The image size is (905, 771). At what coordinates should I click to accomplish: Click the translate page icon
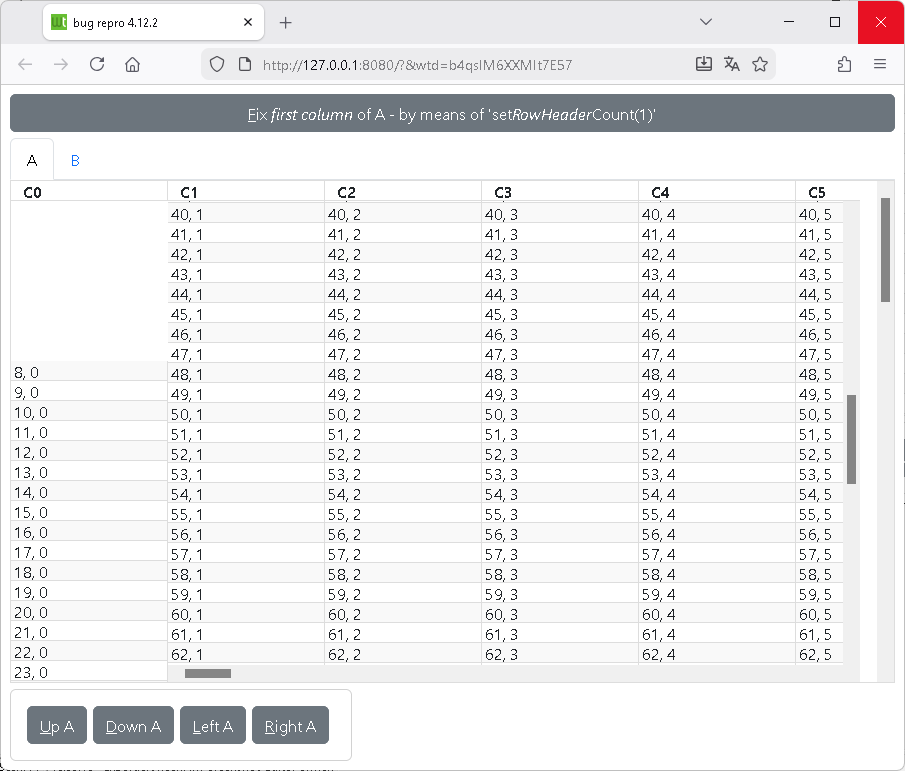click(x=732, y=64)
